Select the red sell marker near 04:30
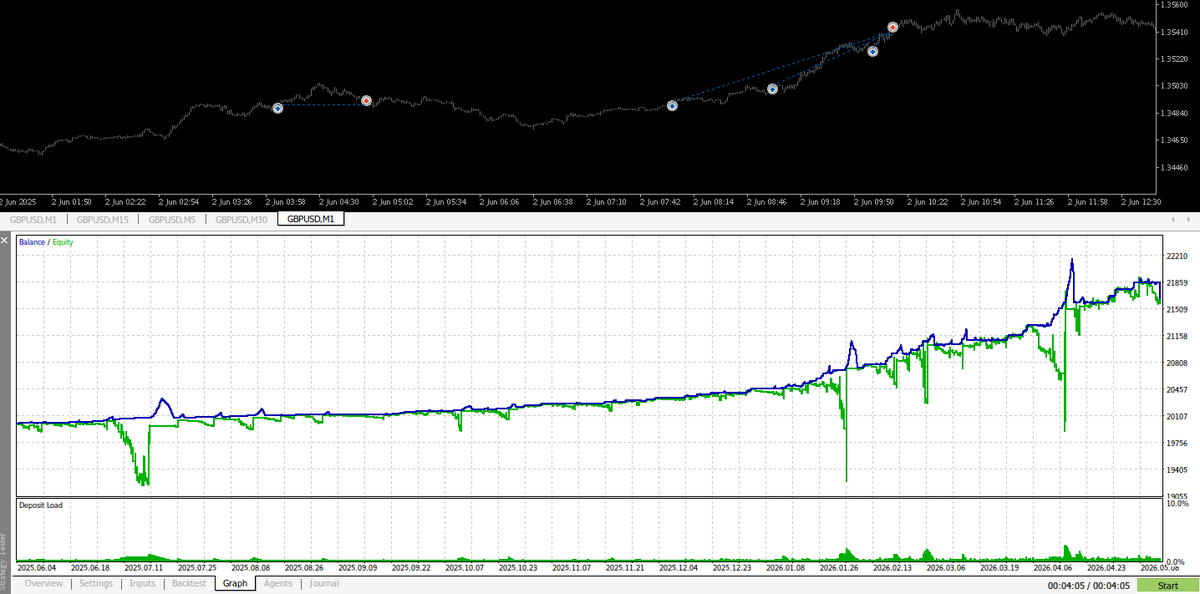This screenshot has width=1200, height=594. pos(367,101)
